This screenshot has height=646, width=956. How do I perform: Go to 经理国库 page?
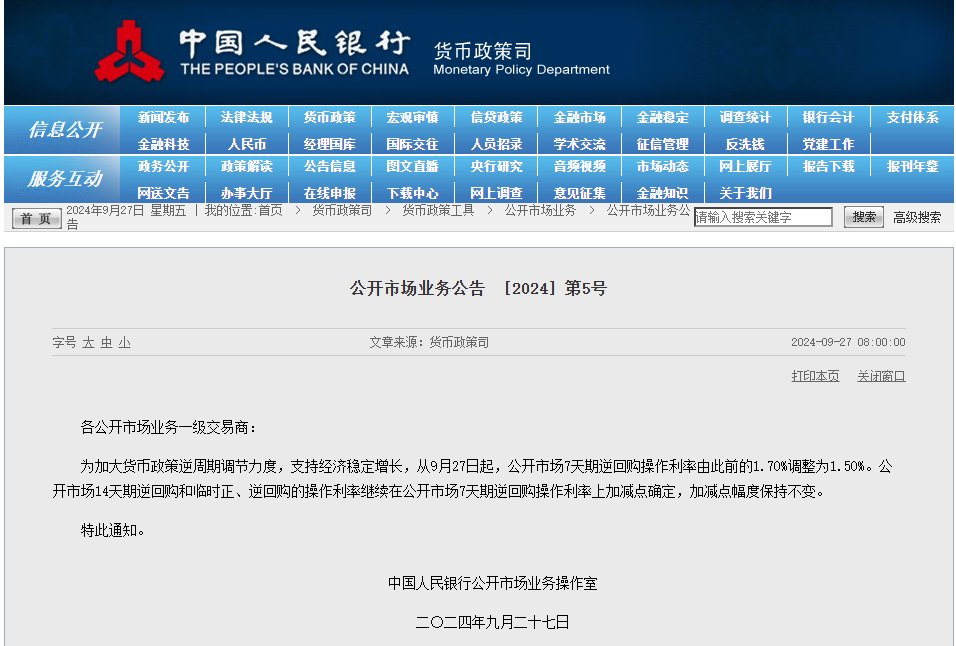pyautogui.click(x=329, y=144)
